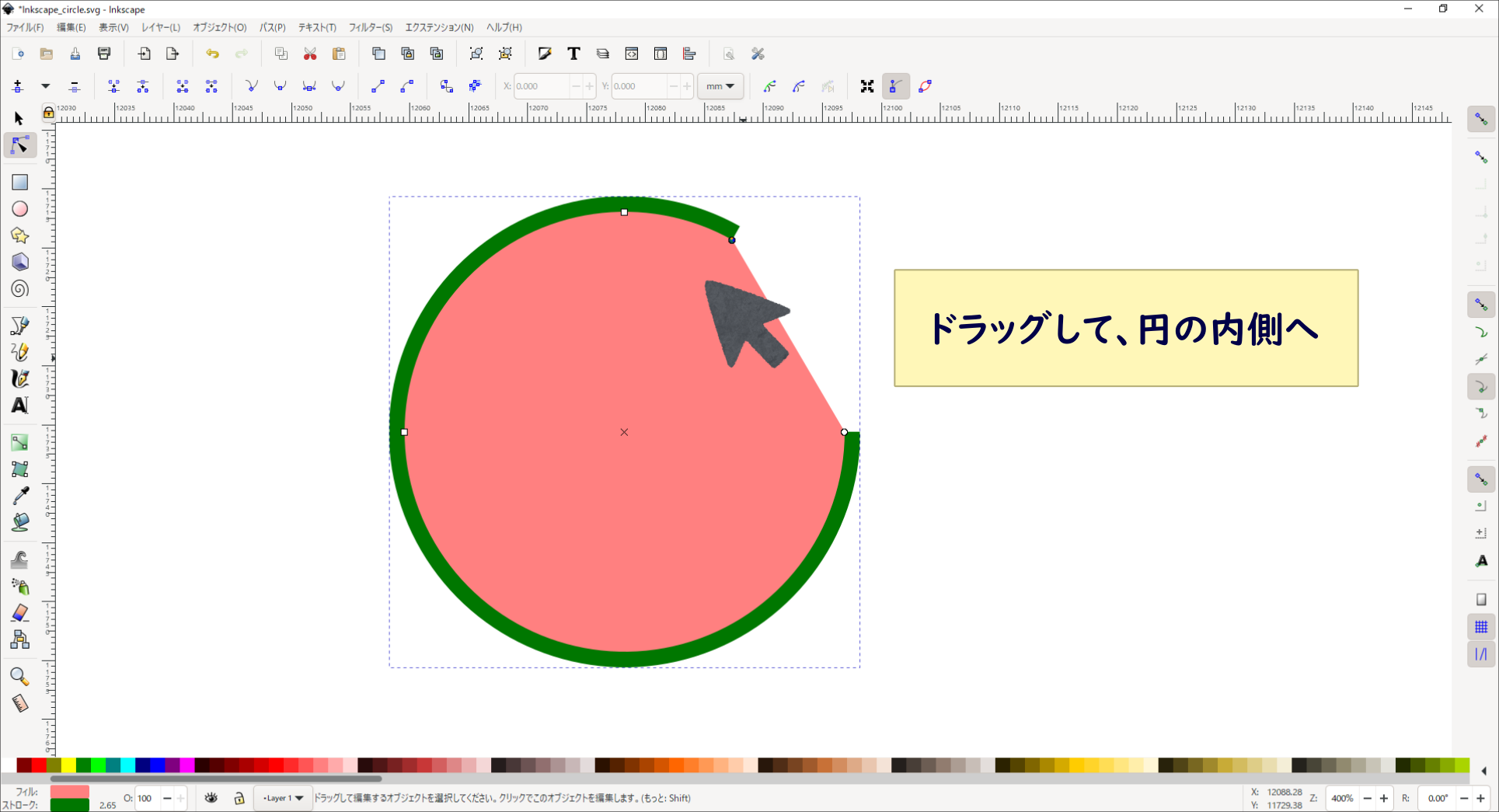Open the mm units dropdown
1499x812 pixels.
click(720, 85)
